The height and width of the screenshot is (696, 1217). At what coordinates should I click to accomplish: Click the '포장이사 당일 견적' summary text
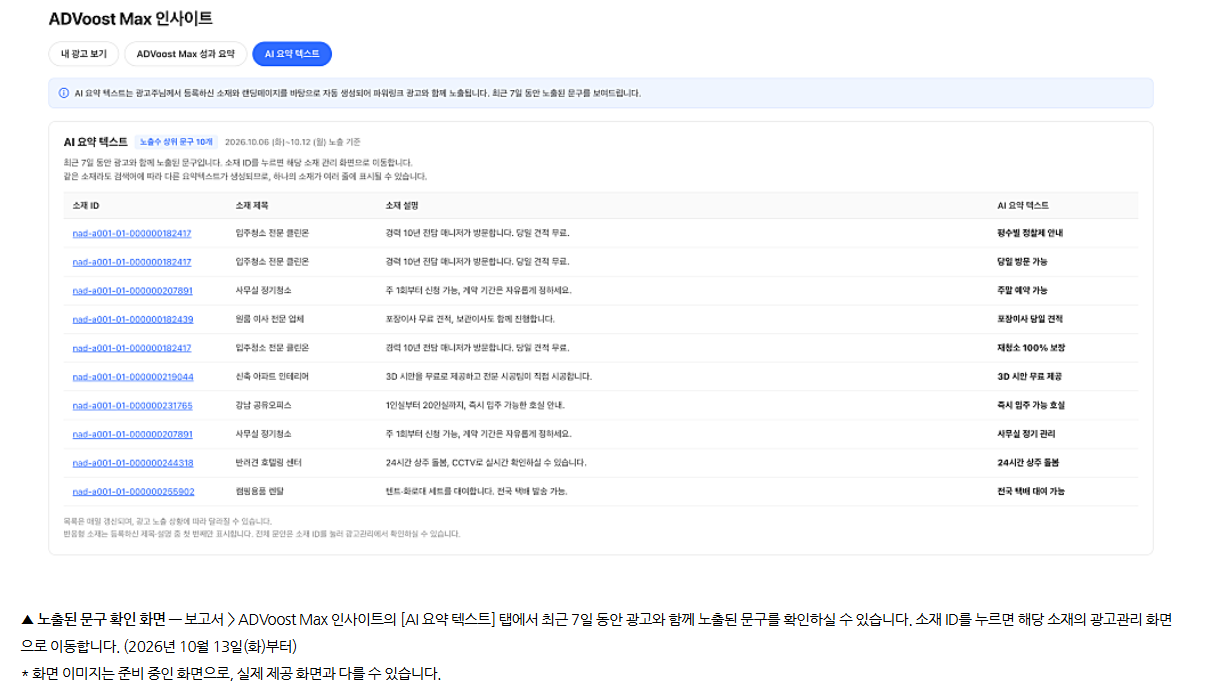[1030, 319]
